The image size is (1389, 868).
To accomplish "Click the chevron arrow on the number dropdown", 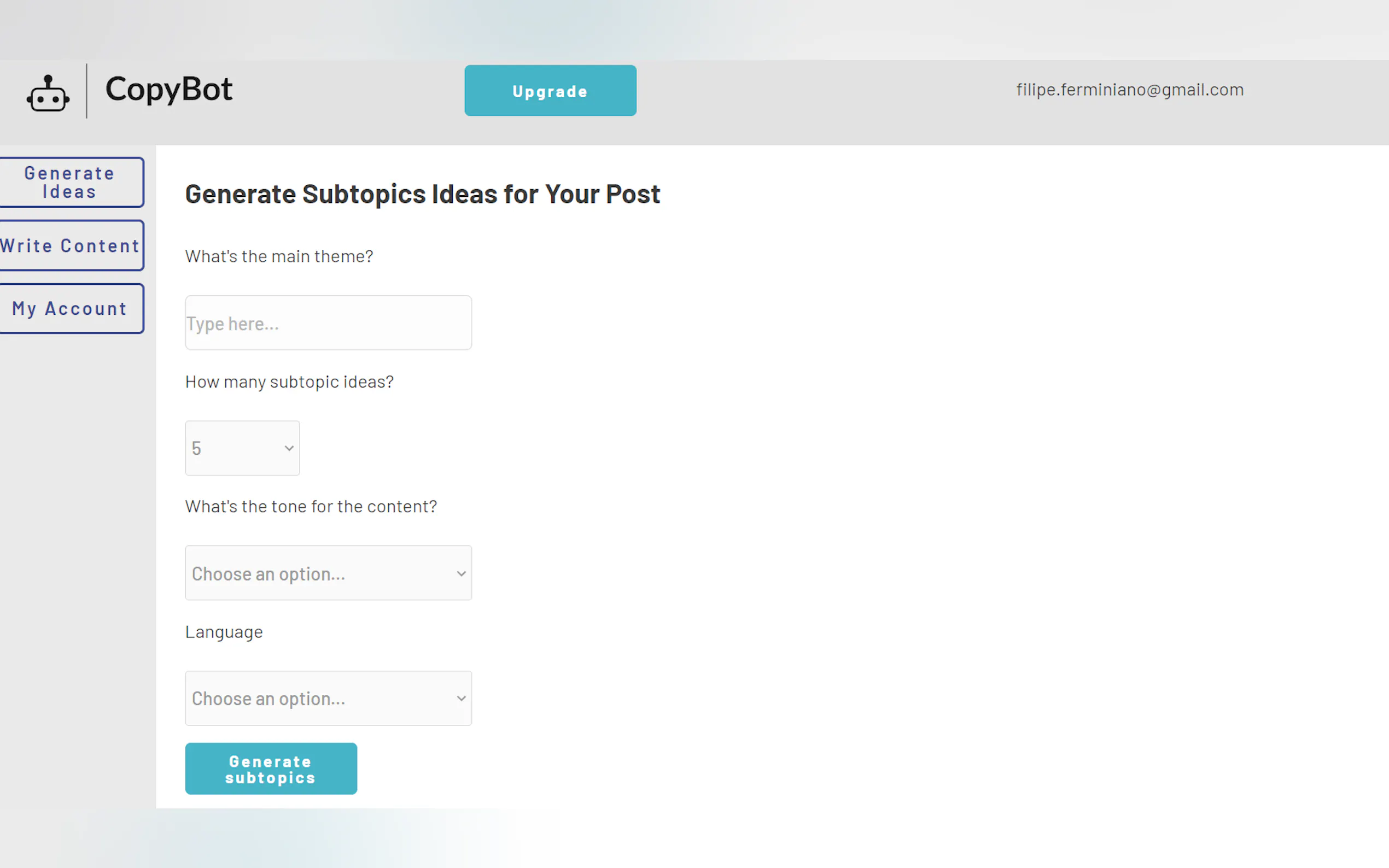I will point(289,448).
